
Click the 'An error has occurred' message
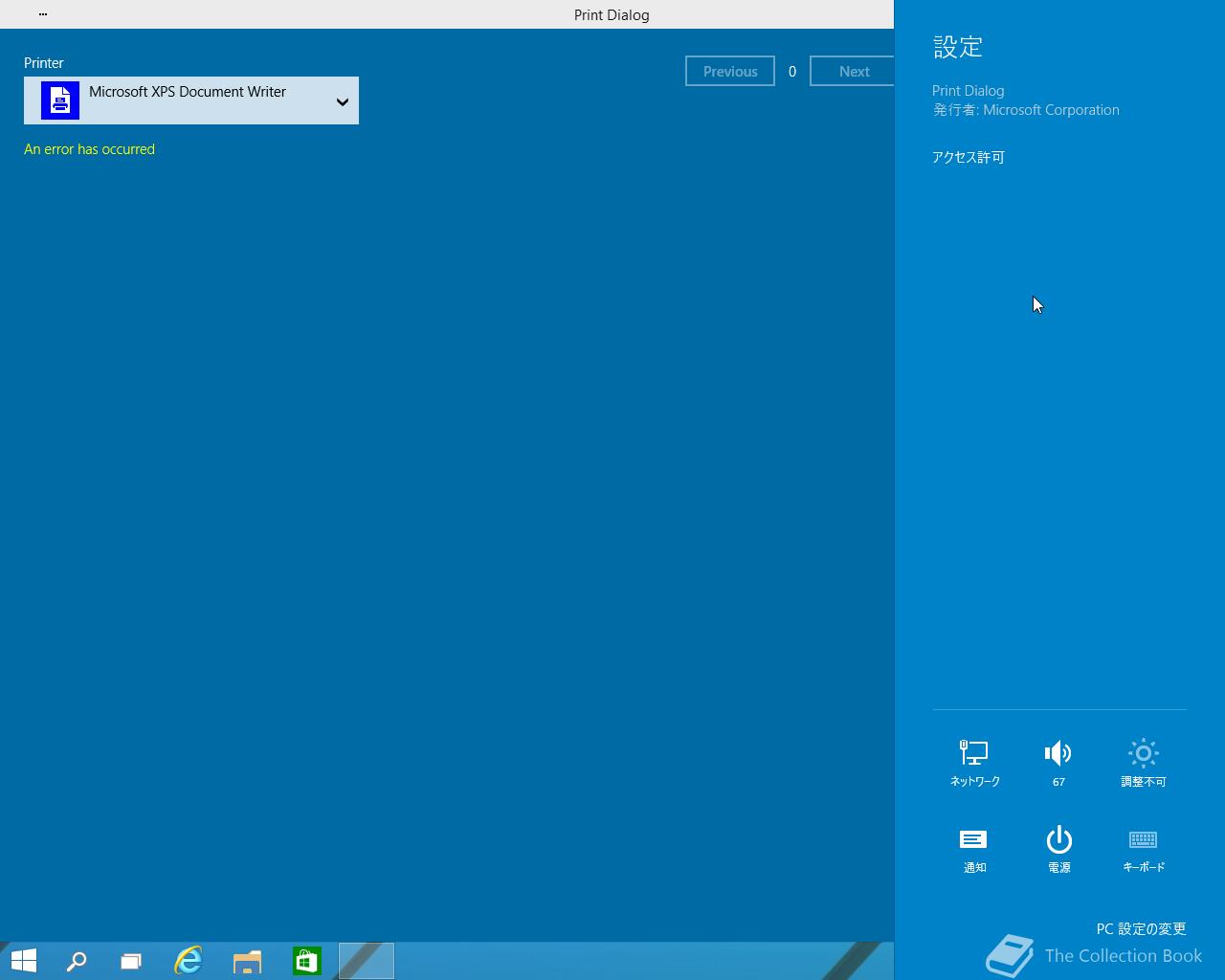[89, 149]
